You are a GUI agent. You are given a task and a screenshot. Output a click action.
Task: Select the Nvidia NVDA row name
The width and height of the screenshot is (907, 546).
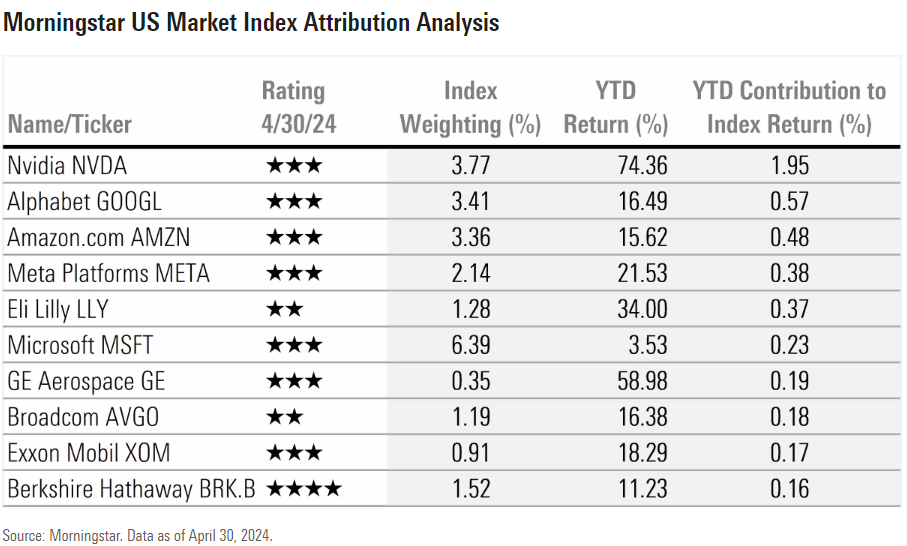click(66, 166)
